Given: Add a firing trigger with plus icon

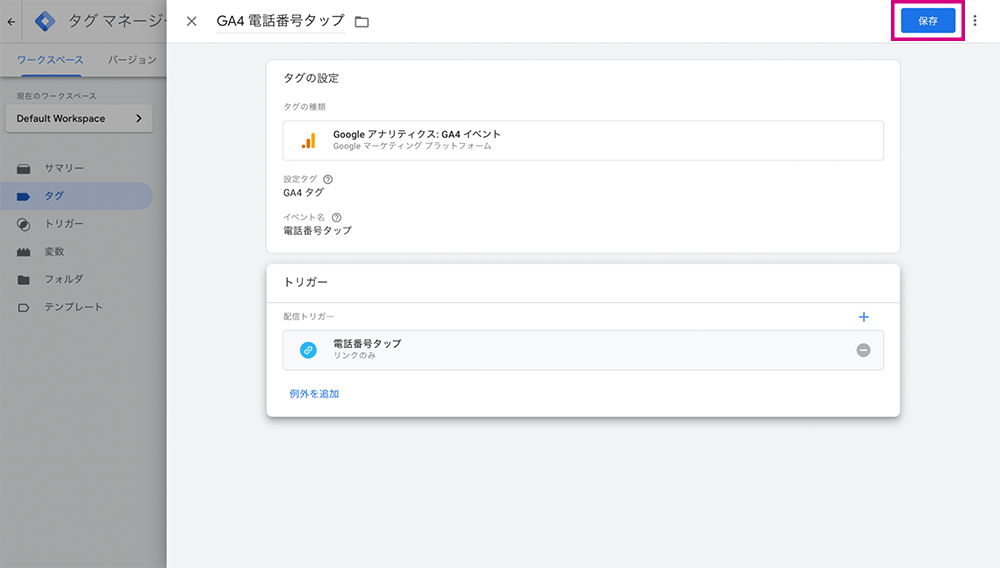Looking at the screenshot, I should (864, 317).
